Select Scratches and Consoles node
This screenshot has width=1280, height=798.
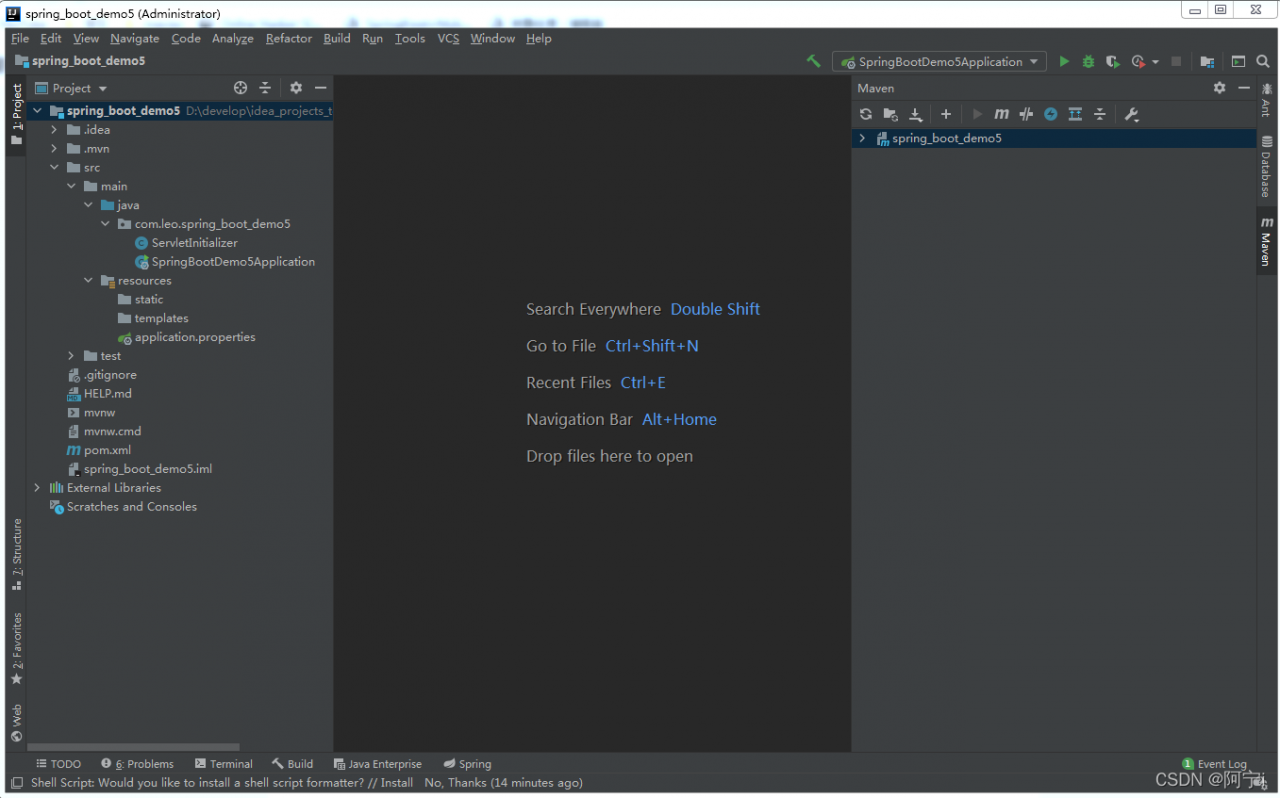(x=132, y=507)
